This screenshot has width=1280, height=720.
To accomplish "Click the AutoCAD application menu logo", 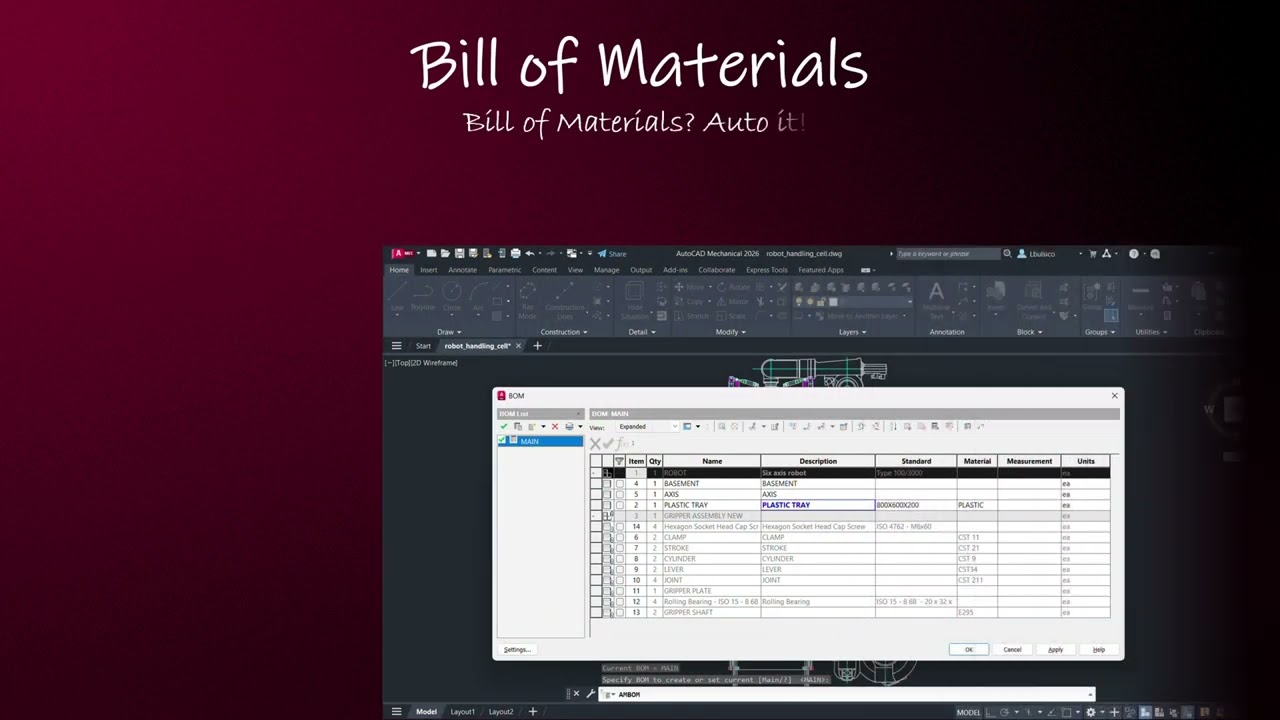I will click(403, 254).
